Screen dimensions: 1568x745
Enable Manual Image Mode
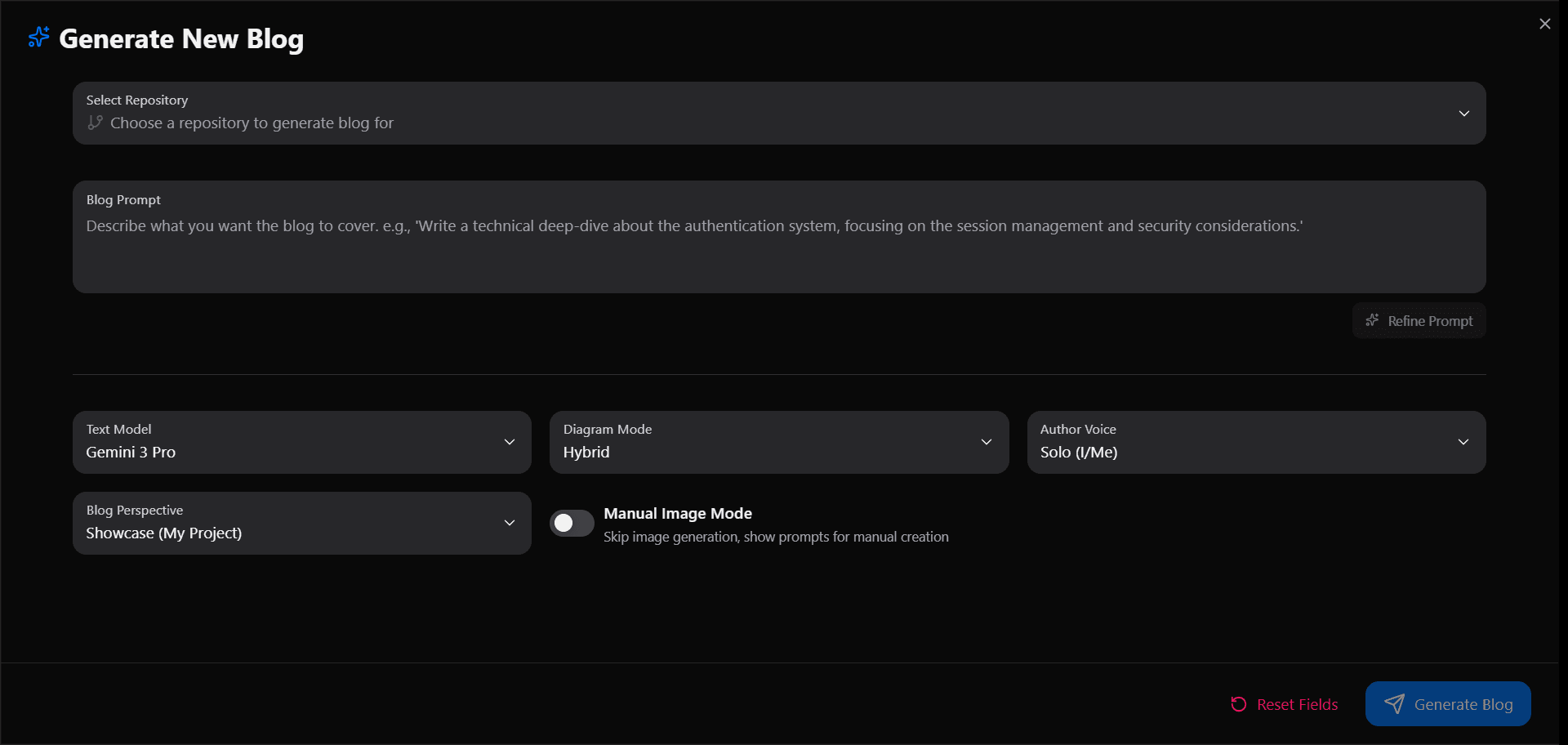(572, 523)
